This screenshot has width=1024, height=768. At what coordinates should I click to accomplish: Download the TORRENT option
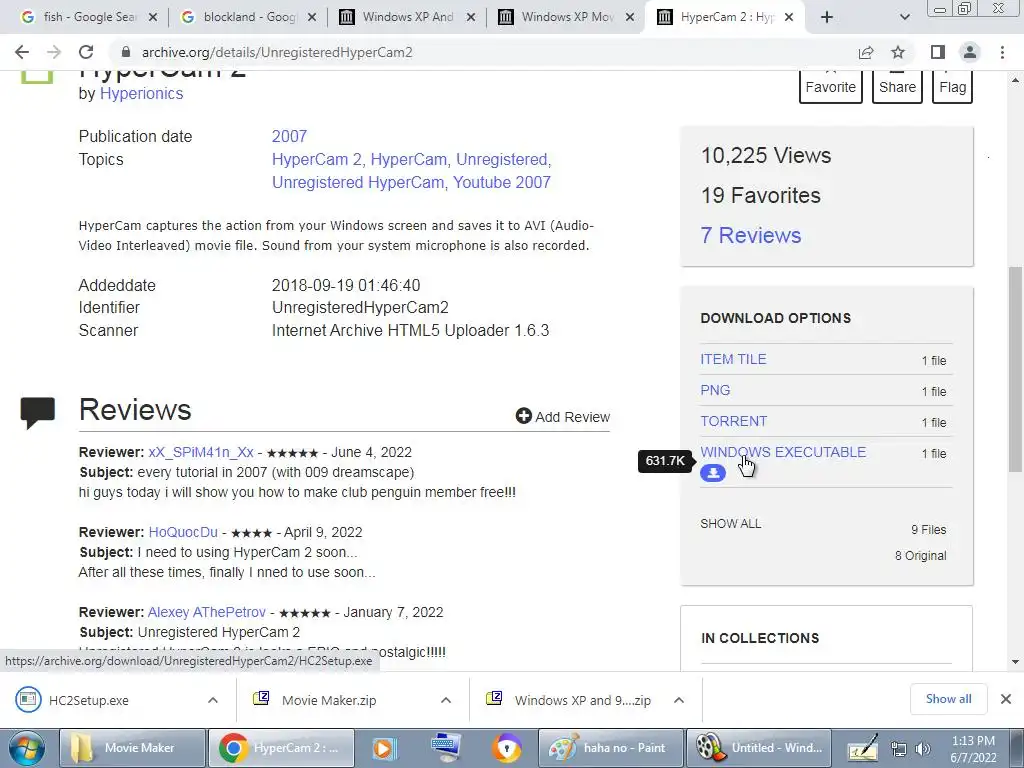pos(733,421)
